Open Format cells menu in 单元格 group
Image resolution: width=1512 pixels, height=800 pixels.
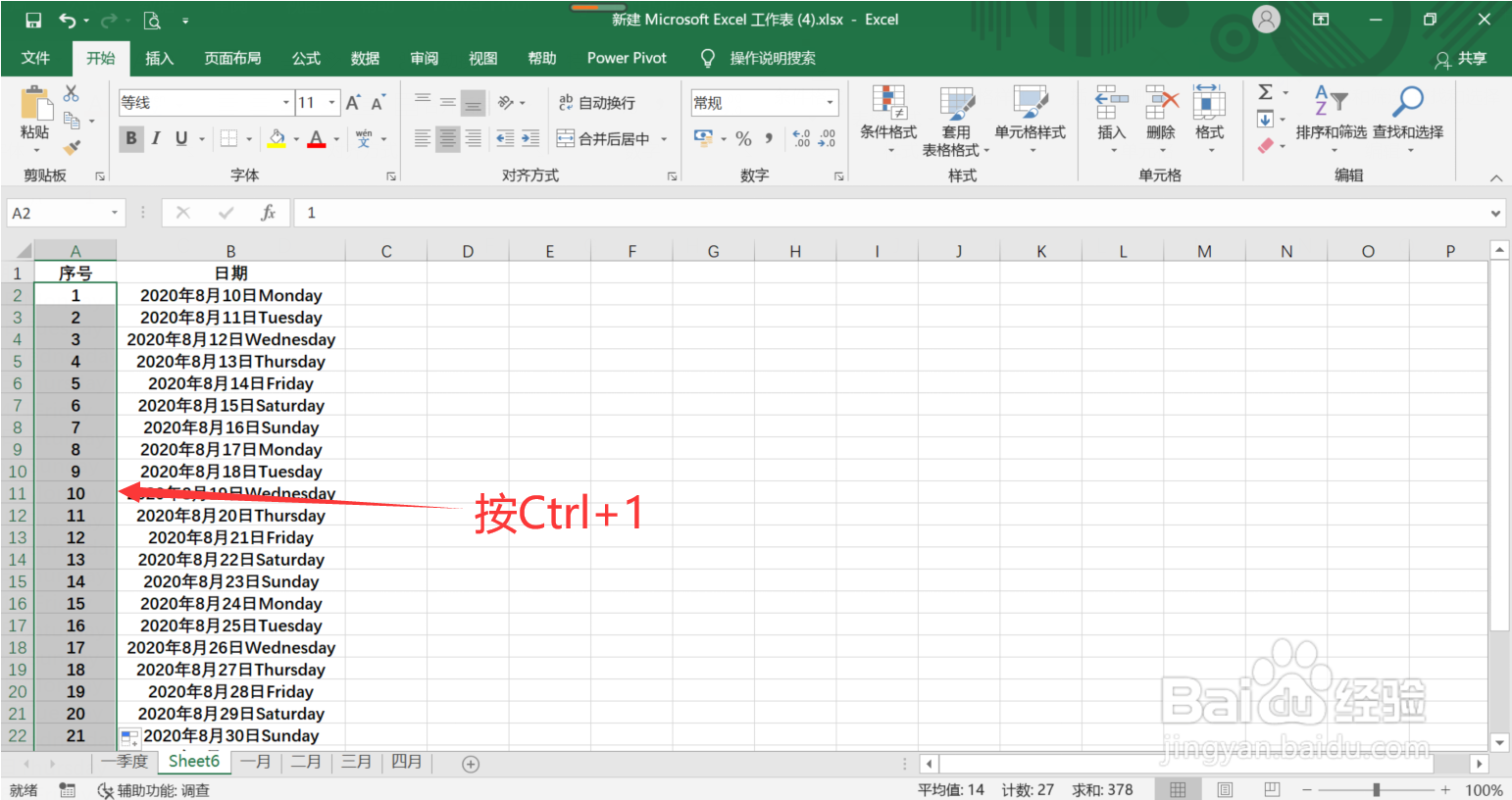[x=1210, y=120]
